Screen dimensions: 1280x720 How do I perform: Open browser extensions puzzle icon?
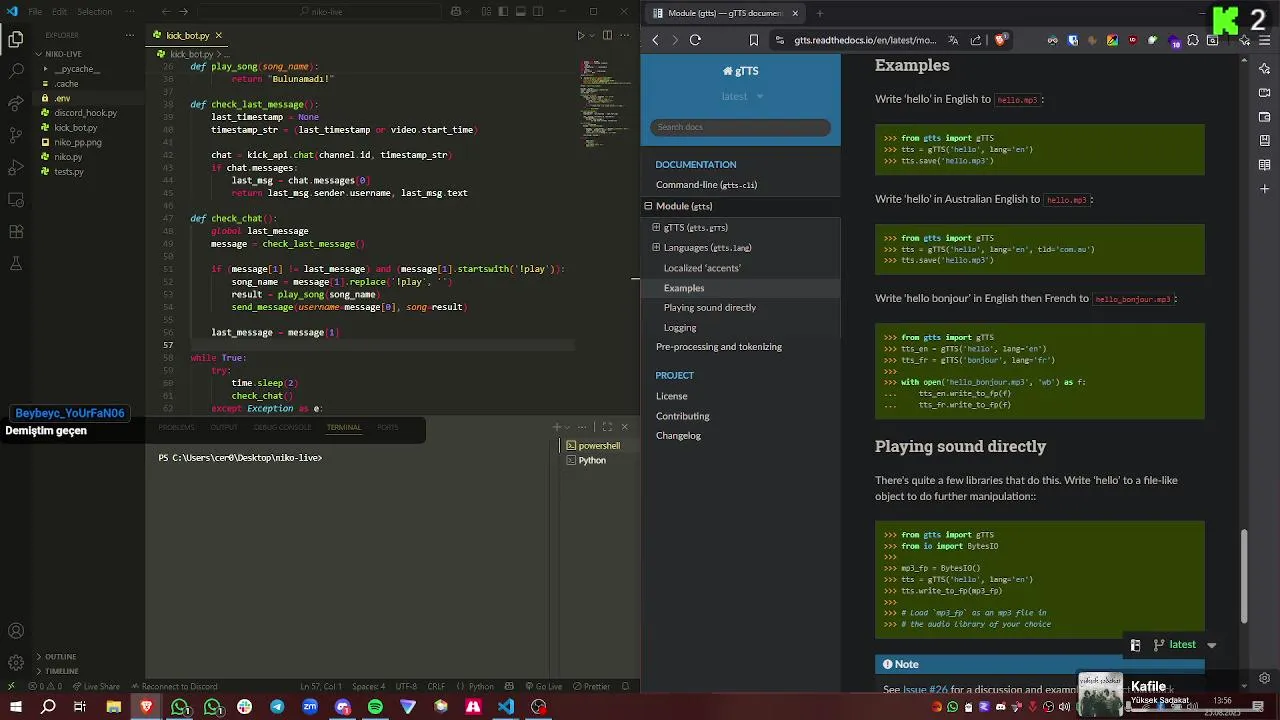click(1193, 40)
